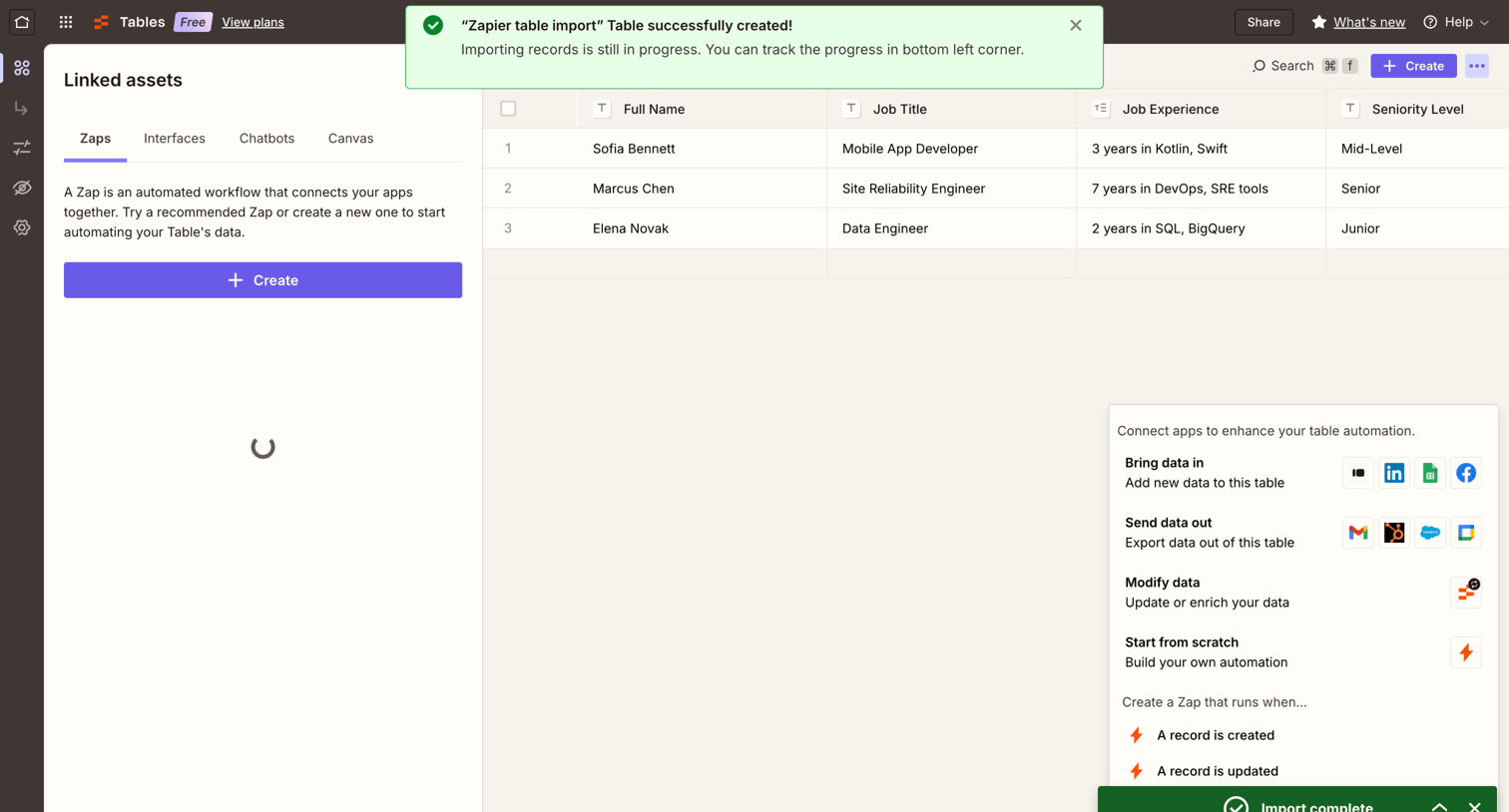Choose the Send data out option
The image size is (1509, 812).
click(1302, 533)
